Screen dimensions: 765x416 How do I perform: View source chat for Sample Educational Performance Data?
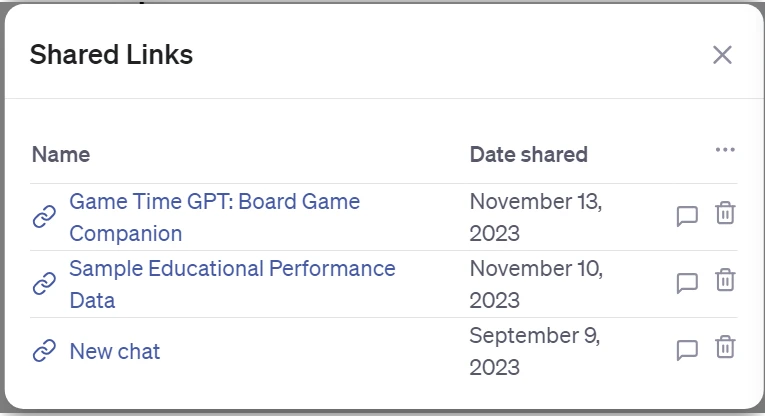point(687,283)
